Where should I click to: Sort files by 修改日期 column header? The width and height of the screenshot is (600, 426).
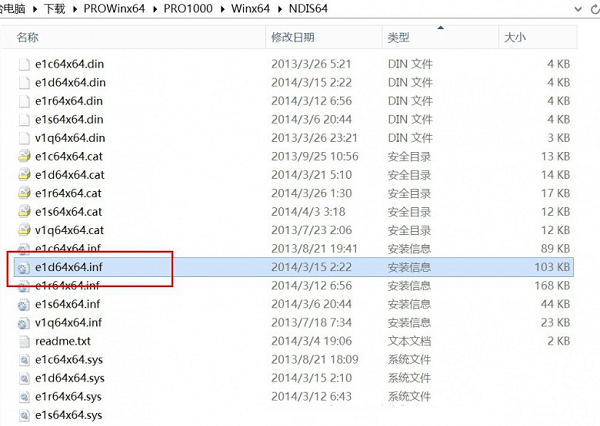(x=292, y=37)
